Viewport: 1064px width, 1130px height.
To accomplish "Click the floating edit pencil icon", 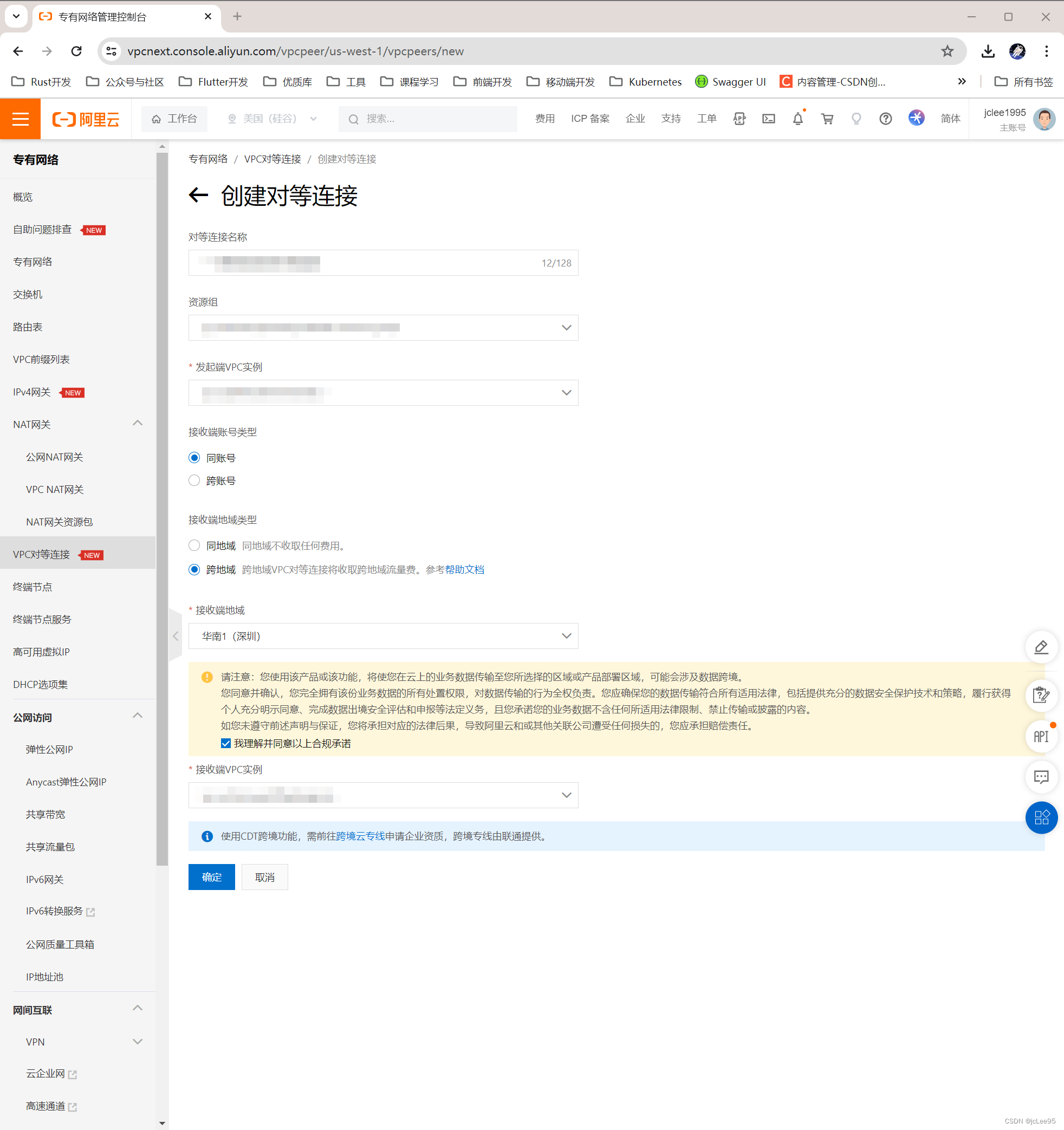I will click(x=1041, y=647).
